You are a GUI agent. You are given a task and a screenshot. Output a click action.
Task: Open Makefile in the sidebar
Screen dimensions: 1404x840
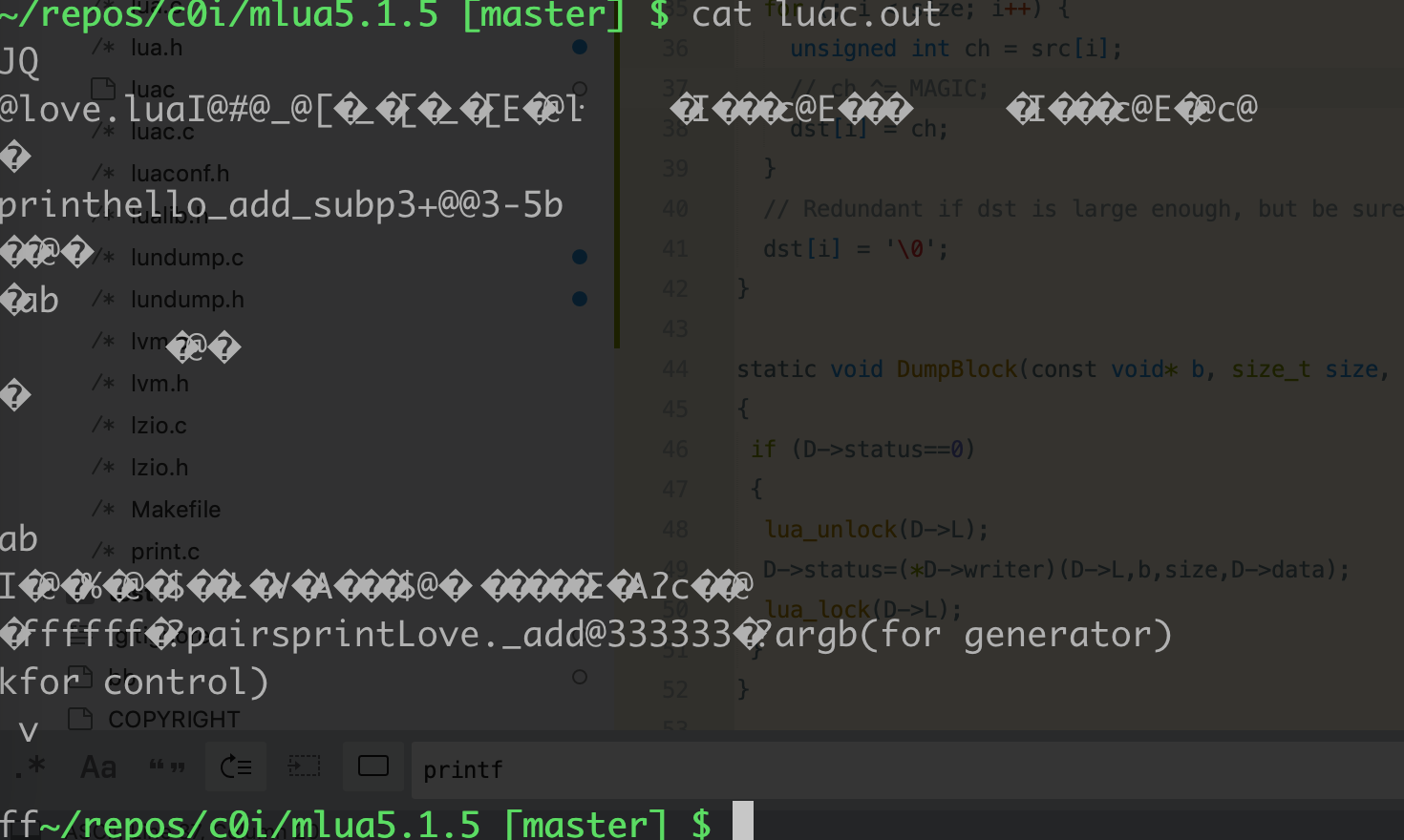176,510
